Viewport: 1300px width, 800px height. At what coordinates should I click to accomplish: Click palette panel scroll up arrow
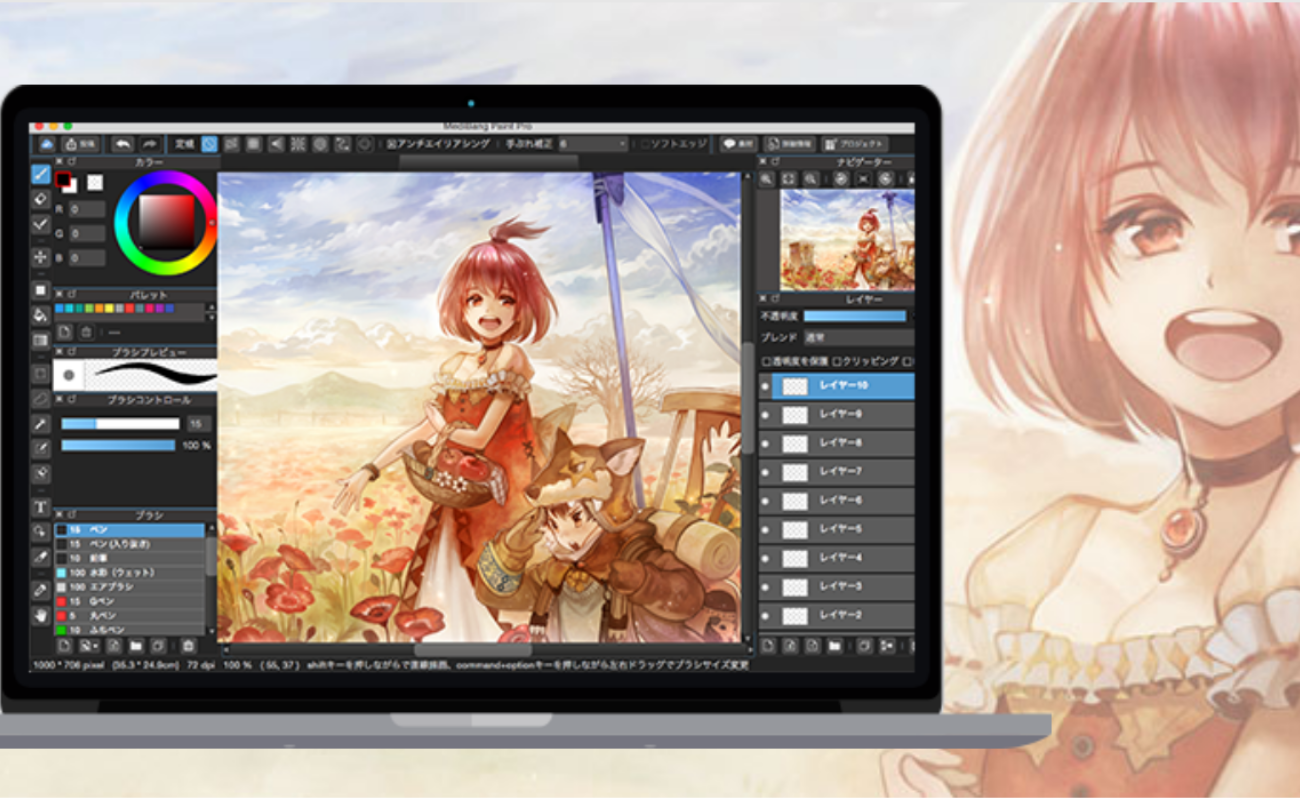pyautogui.click(x=211, y=307)
